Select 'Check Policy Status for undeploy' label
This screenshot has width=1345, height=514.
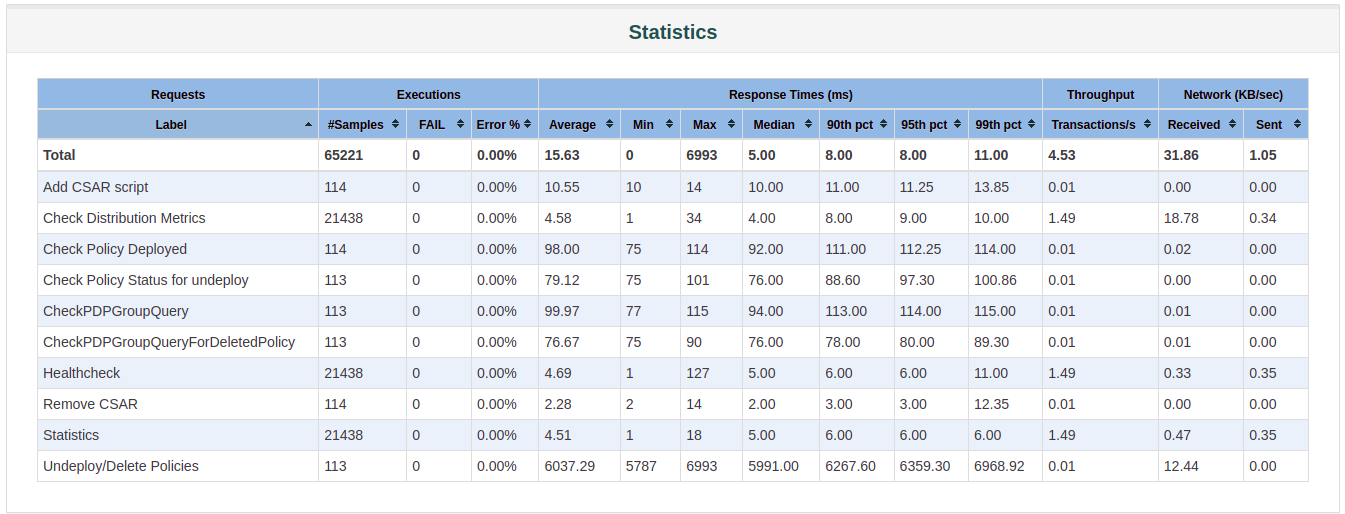[x=146, y=280]
